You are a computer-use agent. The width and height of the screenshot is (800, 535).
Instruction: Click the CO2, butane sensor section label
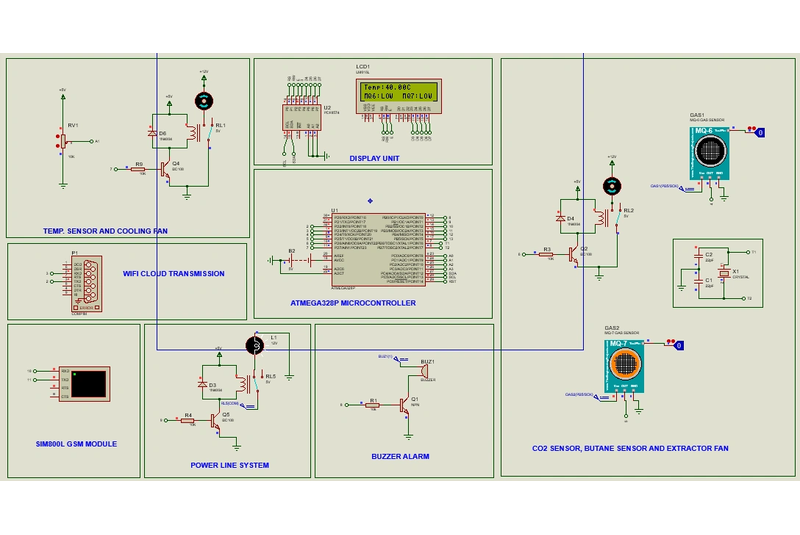[630, 448]
